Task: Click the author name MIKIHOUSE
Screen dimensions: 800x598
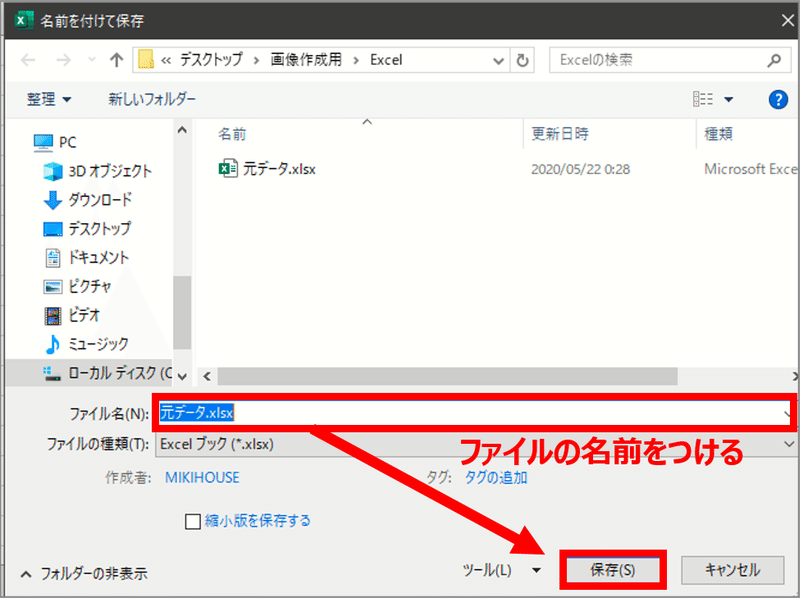Action: 202,478
